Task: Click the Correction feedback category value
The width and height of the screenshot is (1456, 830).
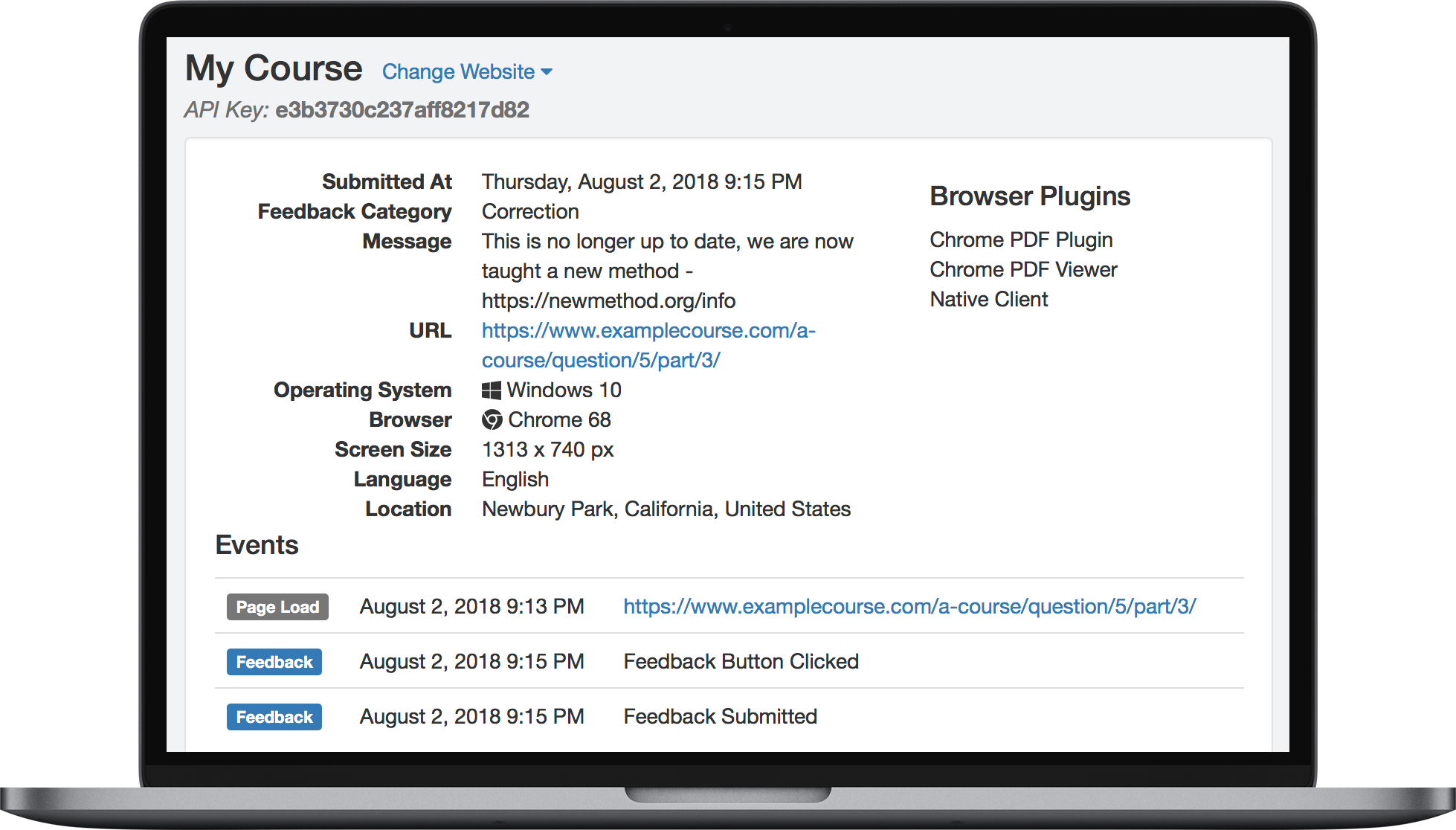Action: (x=529, y=212)
